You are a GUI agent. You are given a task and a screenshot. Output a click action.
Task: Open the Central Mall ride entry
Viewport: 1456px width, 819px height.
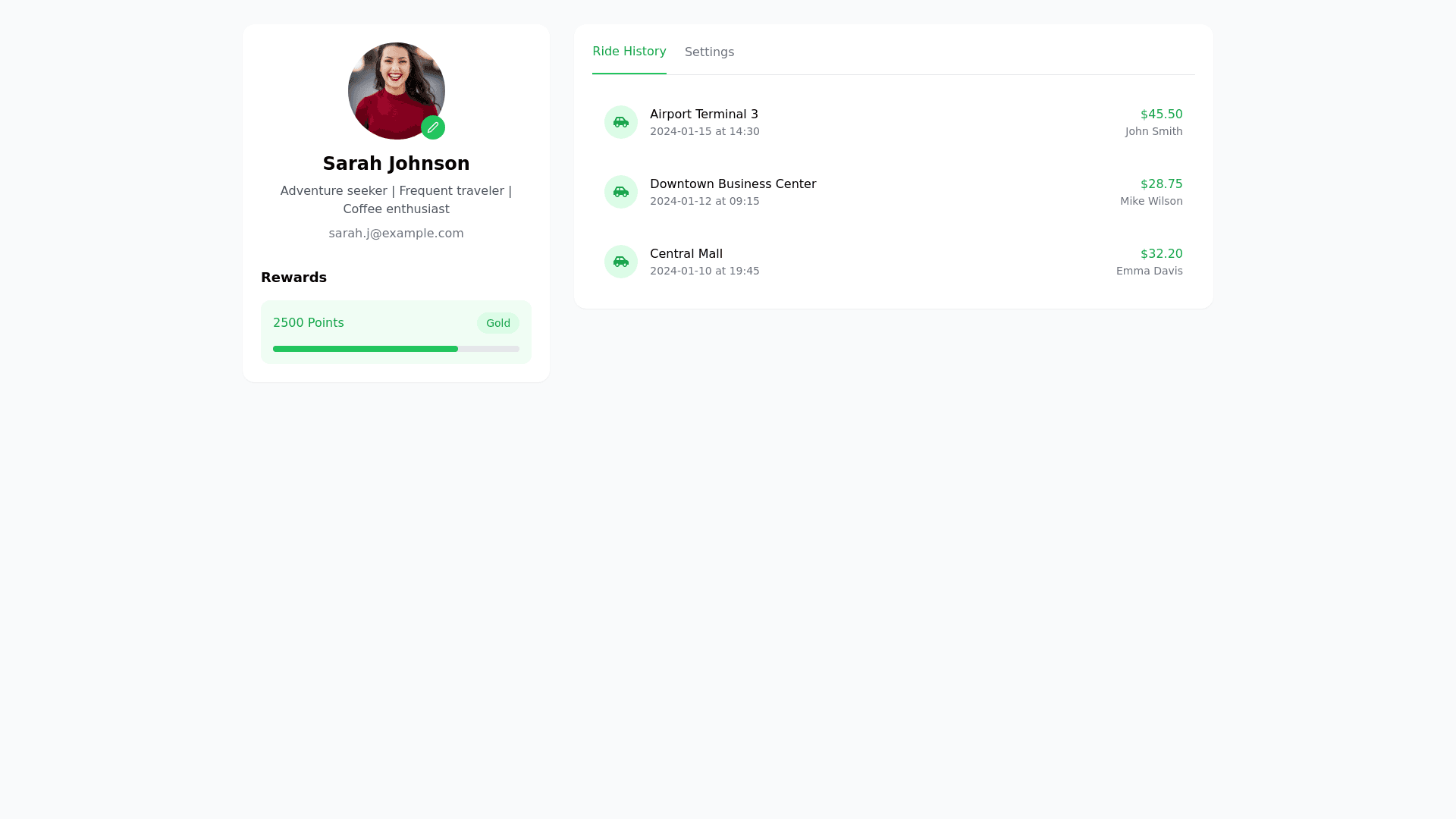tap(686, 254)
